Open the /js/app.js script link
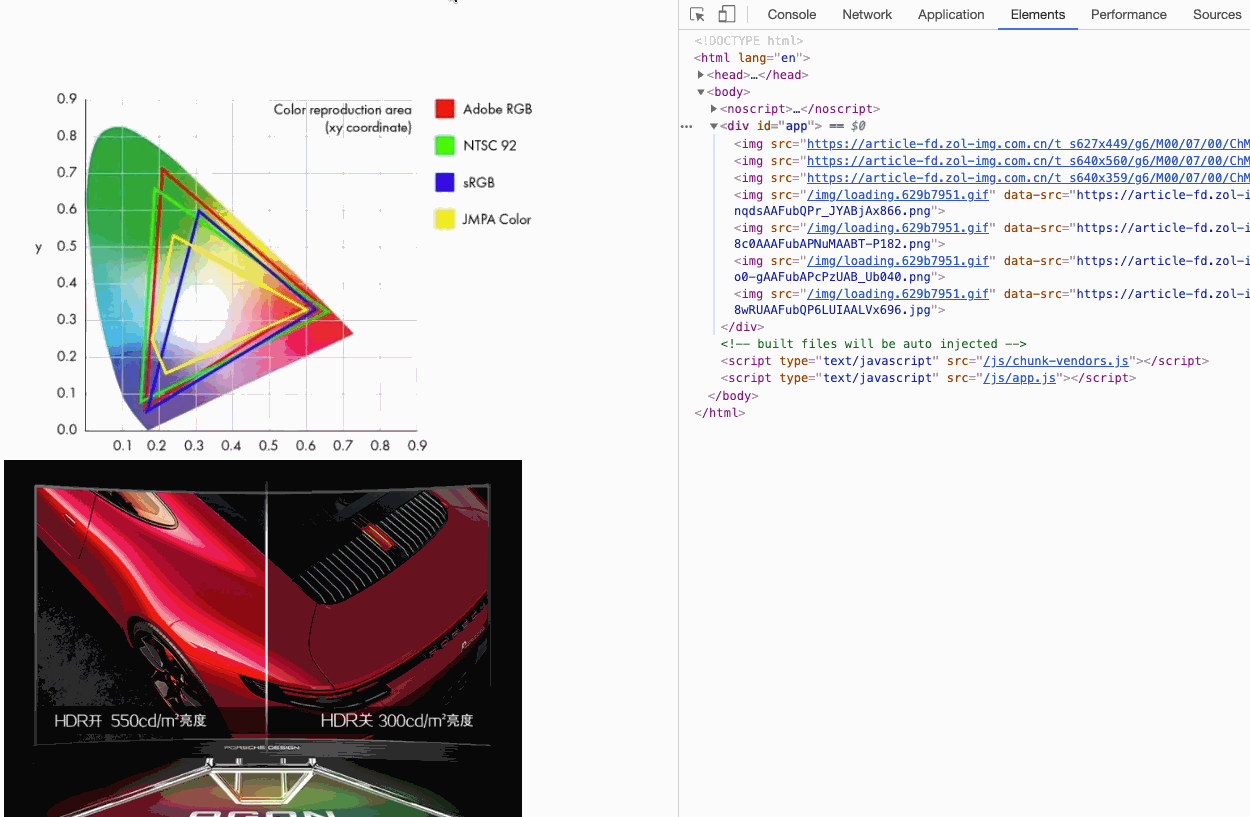 tap(1019, 378)
